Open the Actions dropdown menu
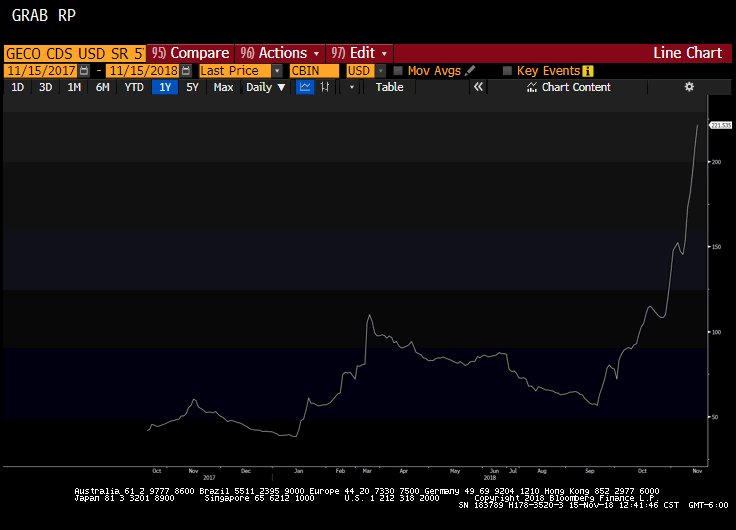Image resolution: width=736 pixels, height=530 pixels. coord(280,53)
